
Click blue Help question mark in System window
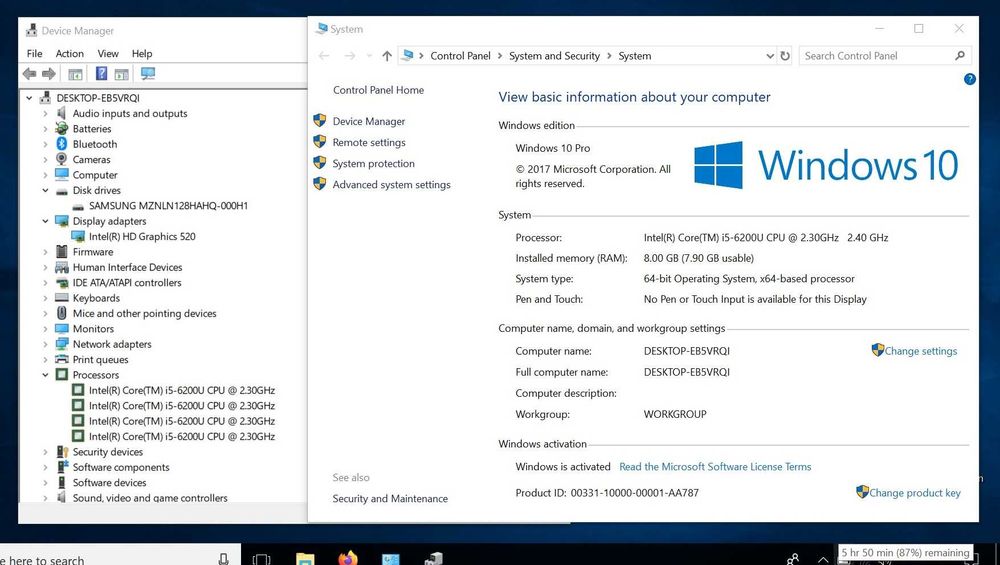coord(969,79)
